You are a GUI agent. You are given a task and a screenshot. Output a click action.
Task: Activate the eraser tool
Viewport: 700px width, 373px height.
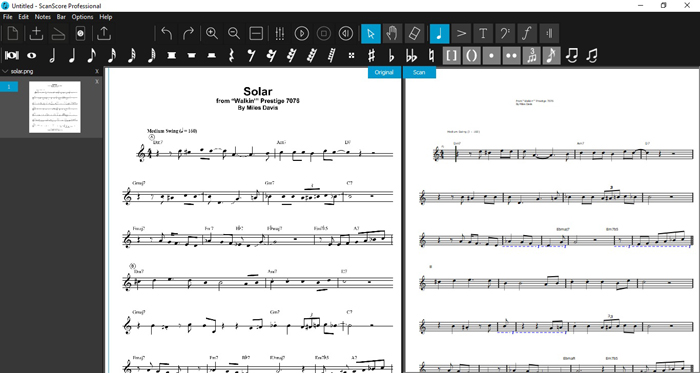click(x=414, y=33)
